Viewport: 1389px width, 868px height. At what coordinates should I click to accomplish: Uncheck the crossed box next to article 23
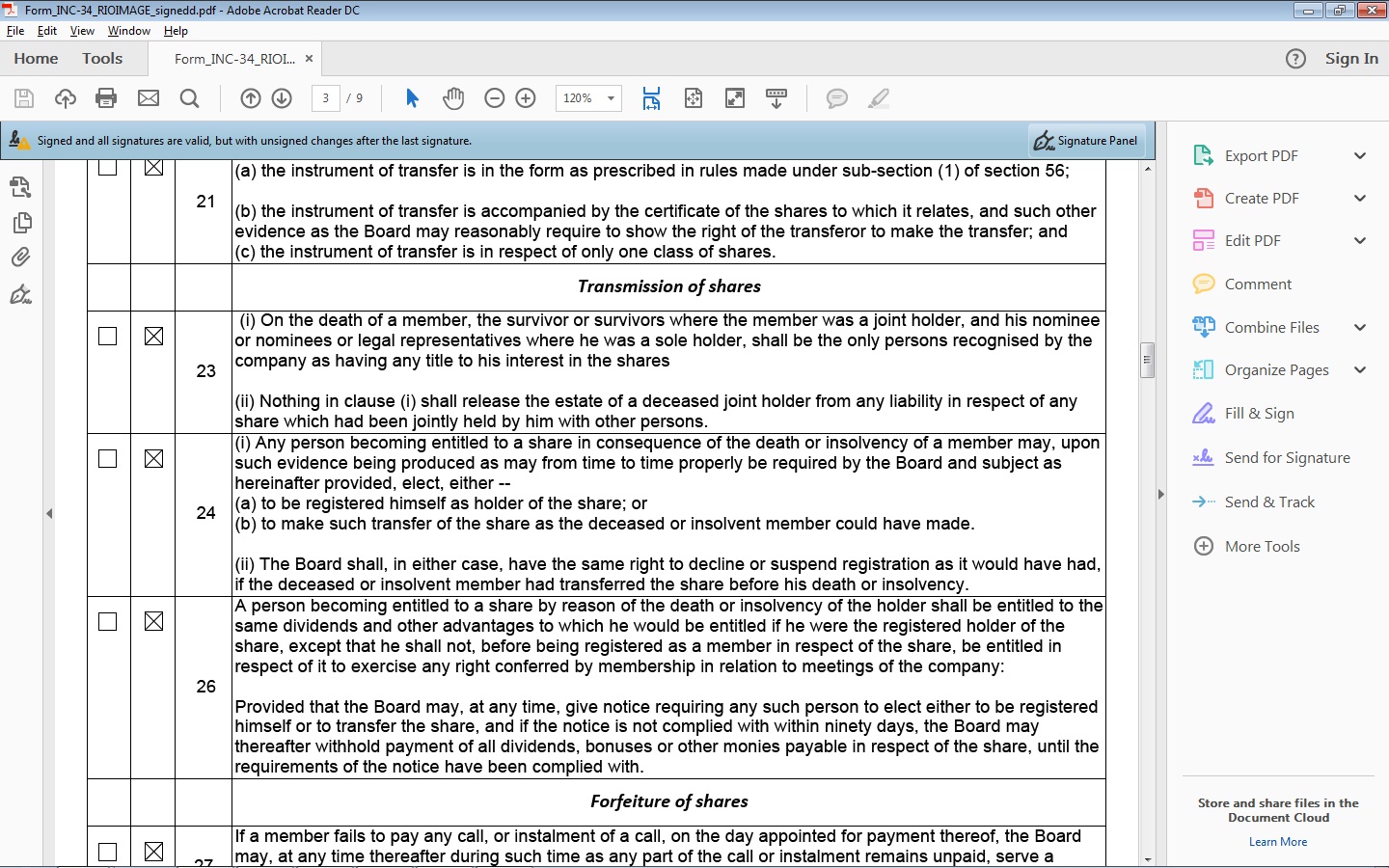point(152,337)
